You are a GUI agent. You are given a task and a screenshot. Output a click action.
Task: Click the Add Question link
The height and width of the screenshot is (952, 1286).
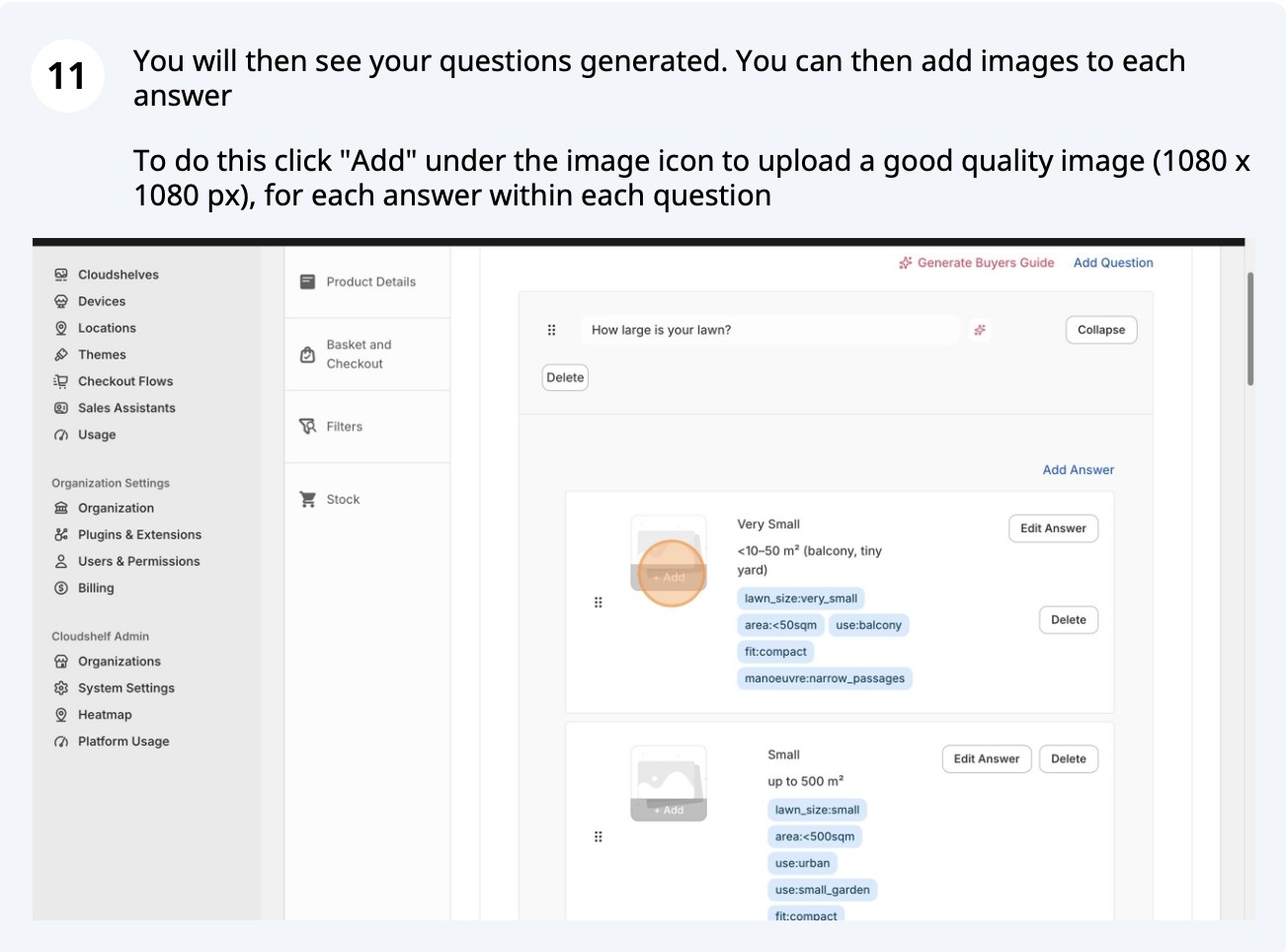point(1113,263)
